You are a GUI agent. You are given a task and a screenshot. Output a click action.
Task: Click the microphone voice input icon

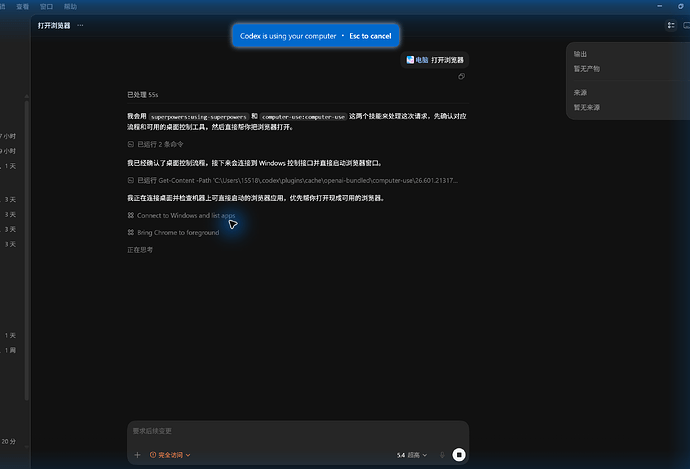[x=442, y=455]
